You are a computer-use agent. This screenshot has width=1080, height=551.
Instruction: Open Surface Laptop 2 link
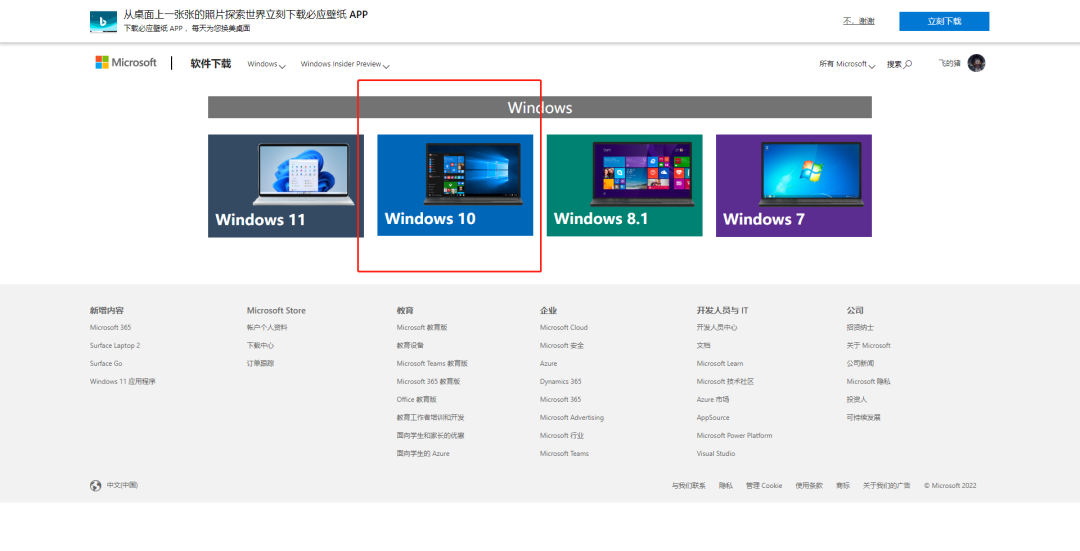tap(115, 346)
